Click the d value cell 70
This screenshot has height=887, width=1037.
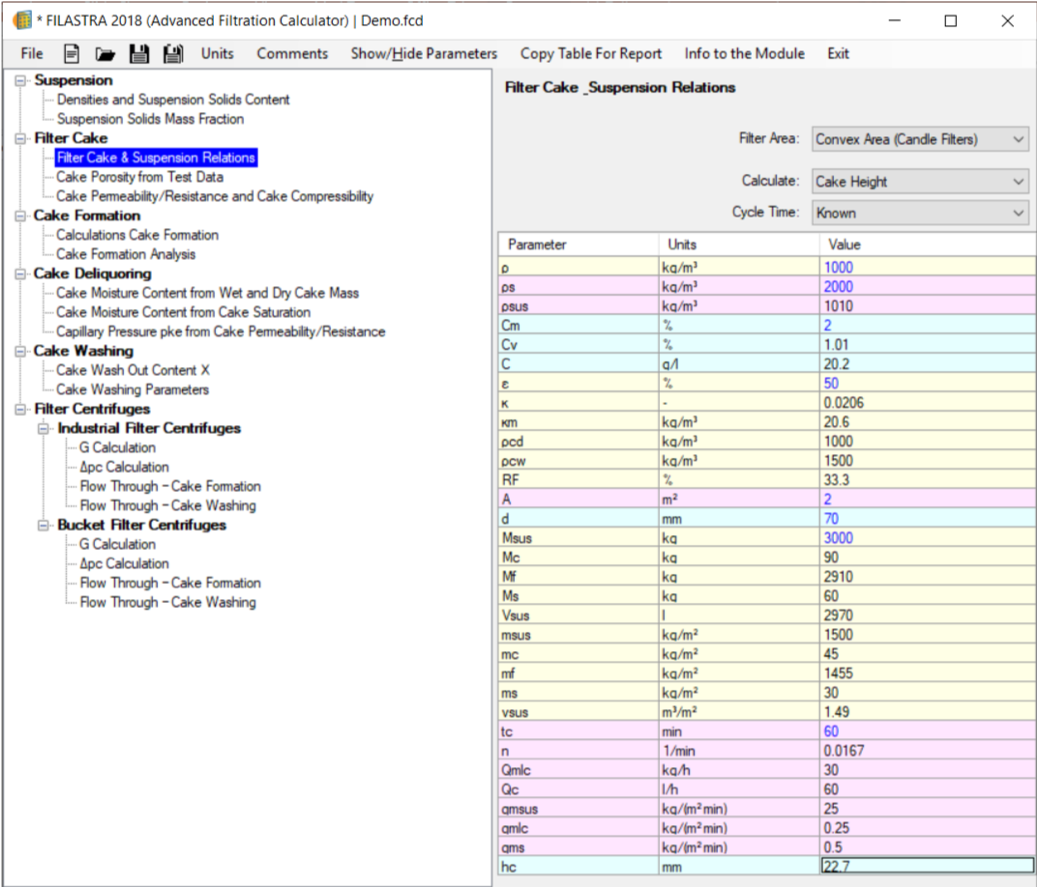(x=927, y=519)
